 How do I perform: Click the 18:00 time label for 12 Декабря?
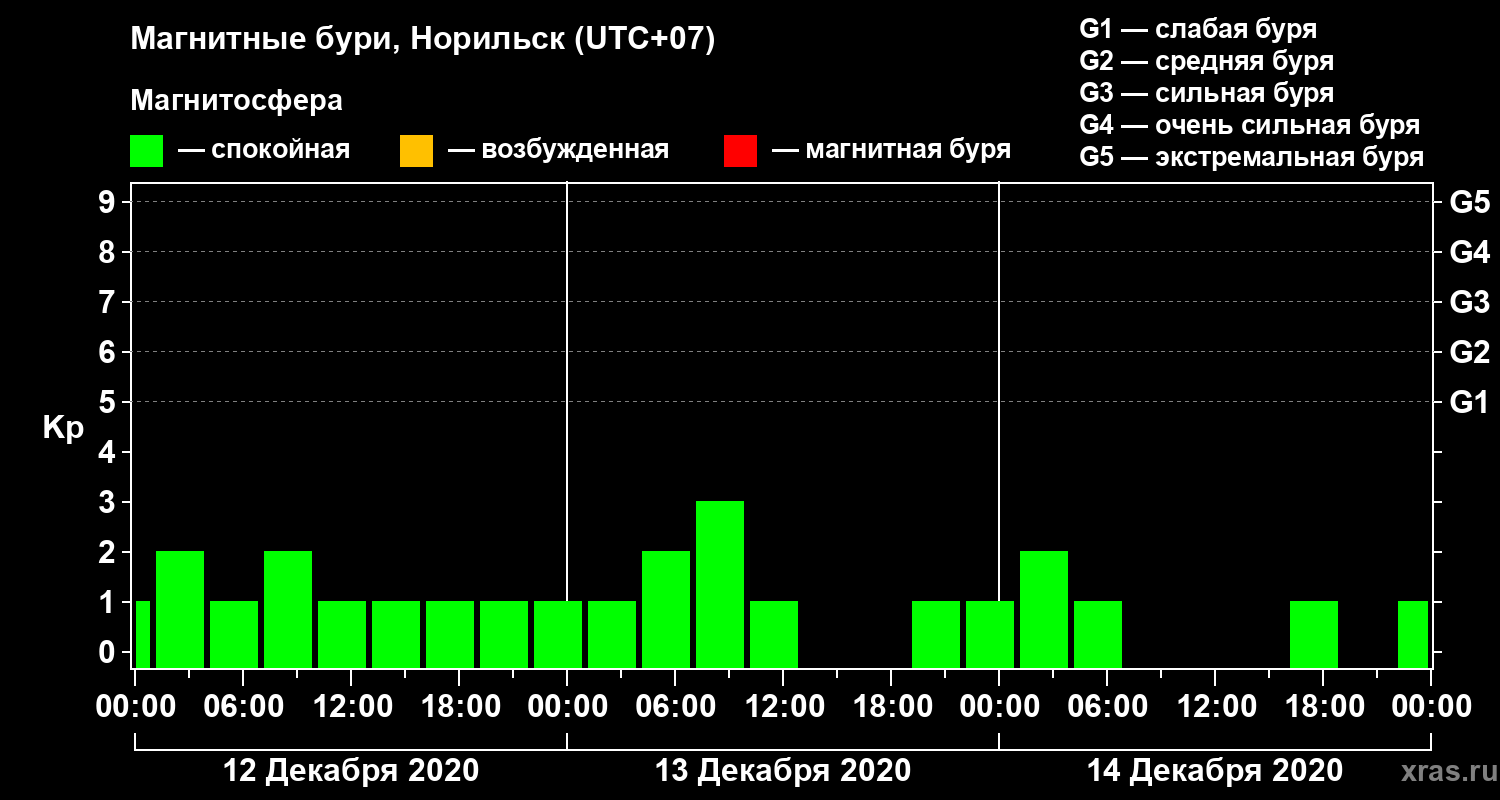tap(459, 706)
